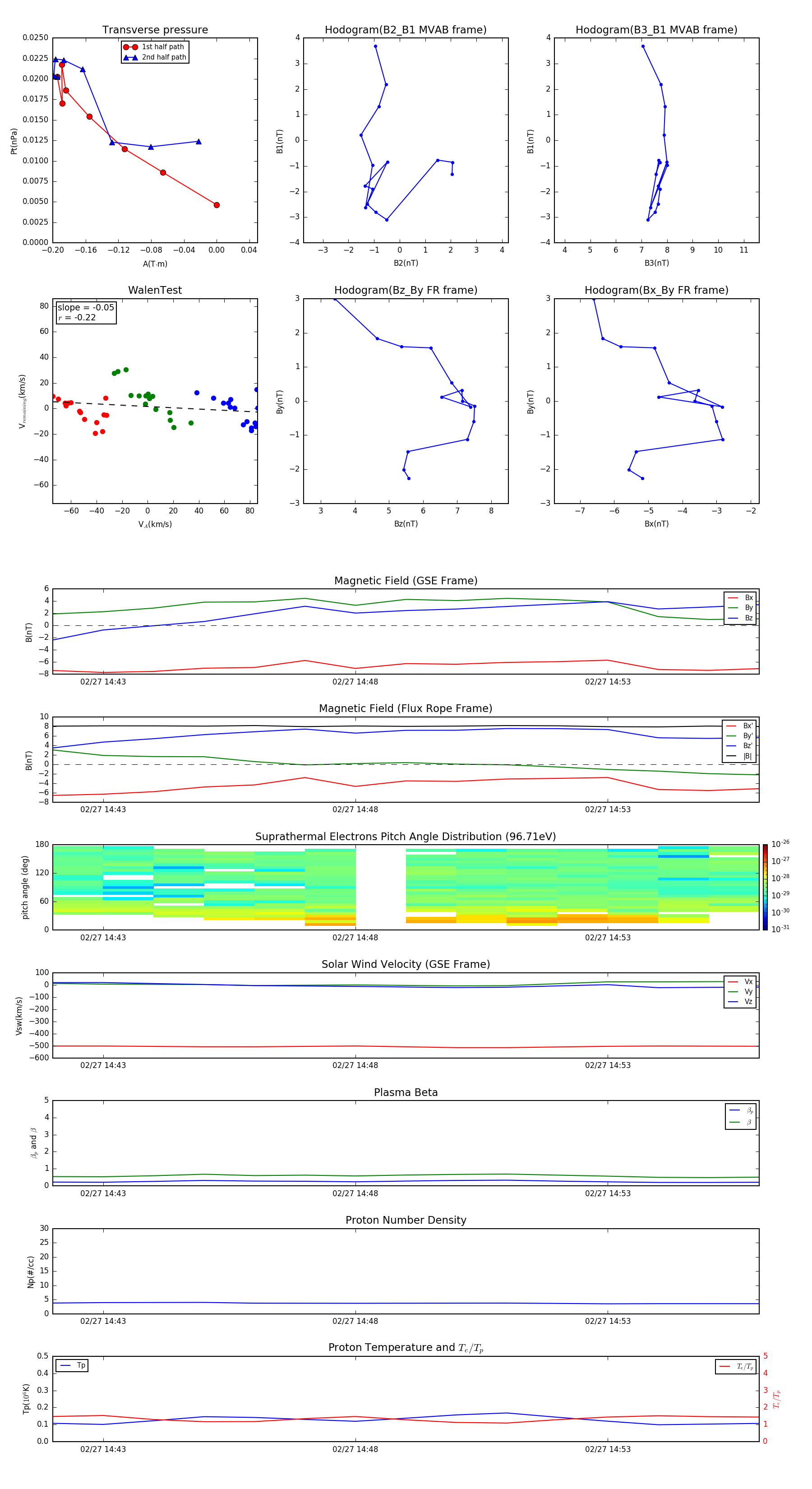
Task: Click the 'Magnetic Field (GSE Frame)' title
Action: 406,581
